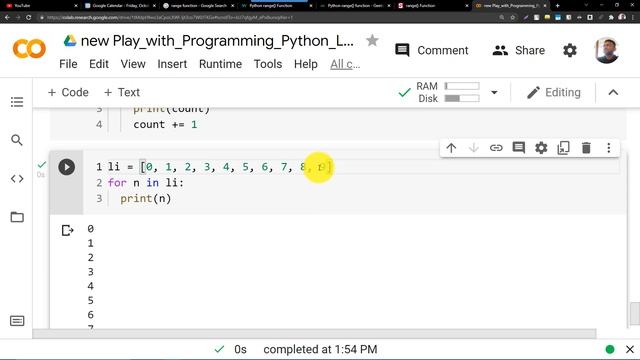Open the View menu

(x=133, y=64)
